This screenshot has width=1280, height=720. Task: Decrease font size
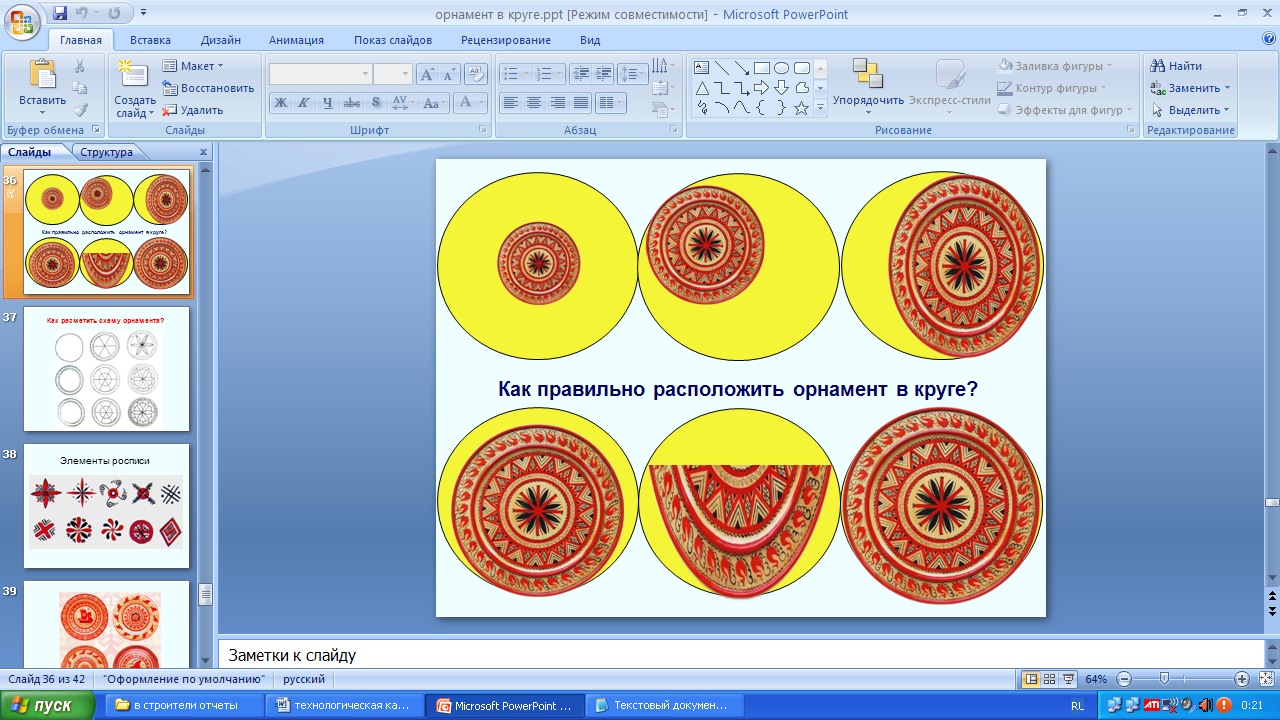[x=449, y=74]
